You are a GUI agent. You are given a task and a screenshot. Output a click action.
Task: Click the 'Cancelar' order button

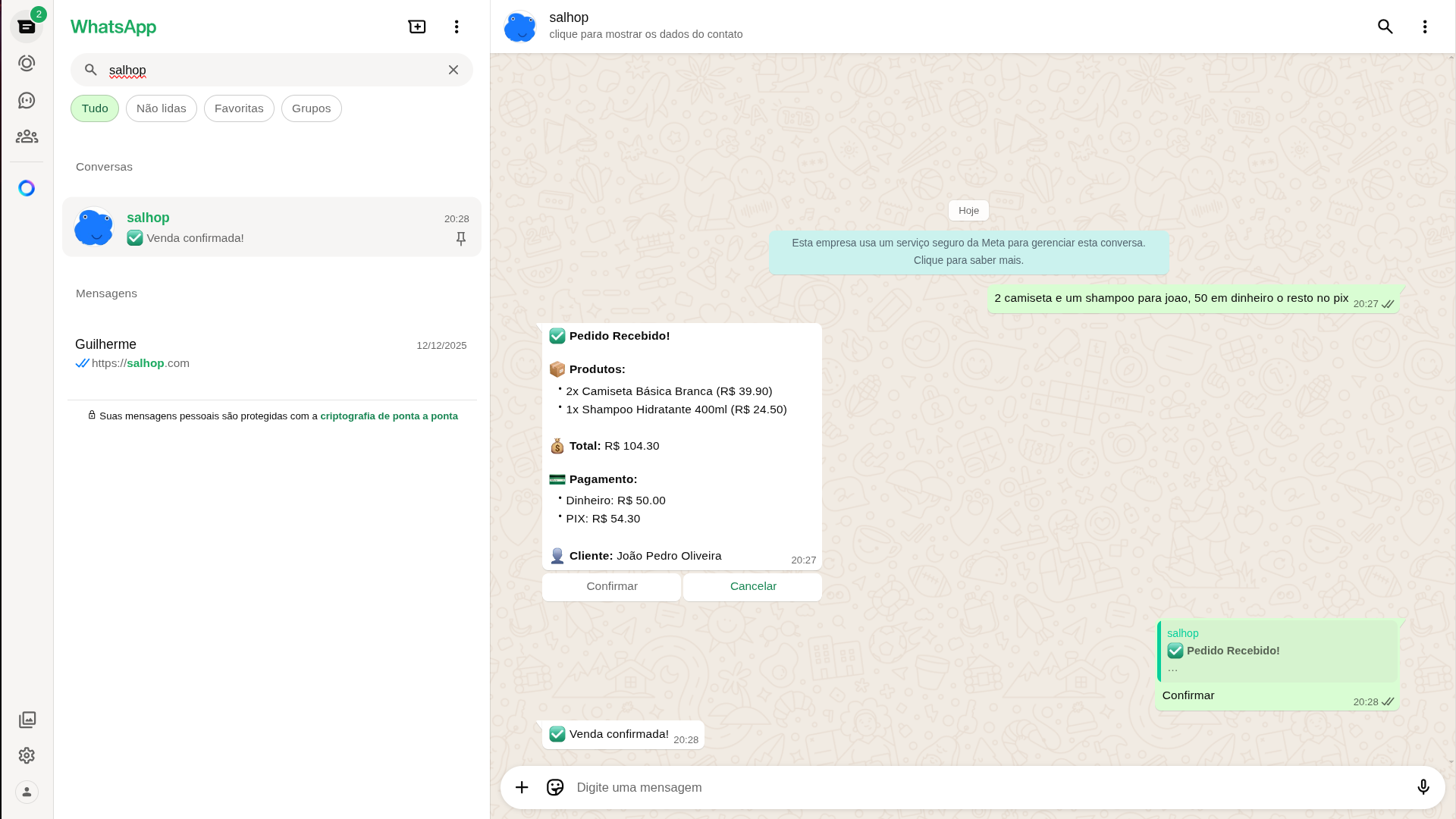pyautogui.click(x=752, y=586)
